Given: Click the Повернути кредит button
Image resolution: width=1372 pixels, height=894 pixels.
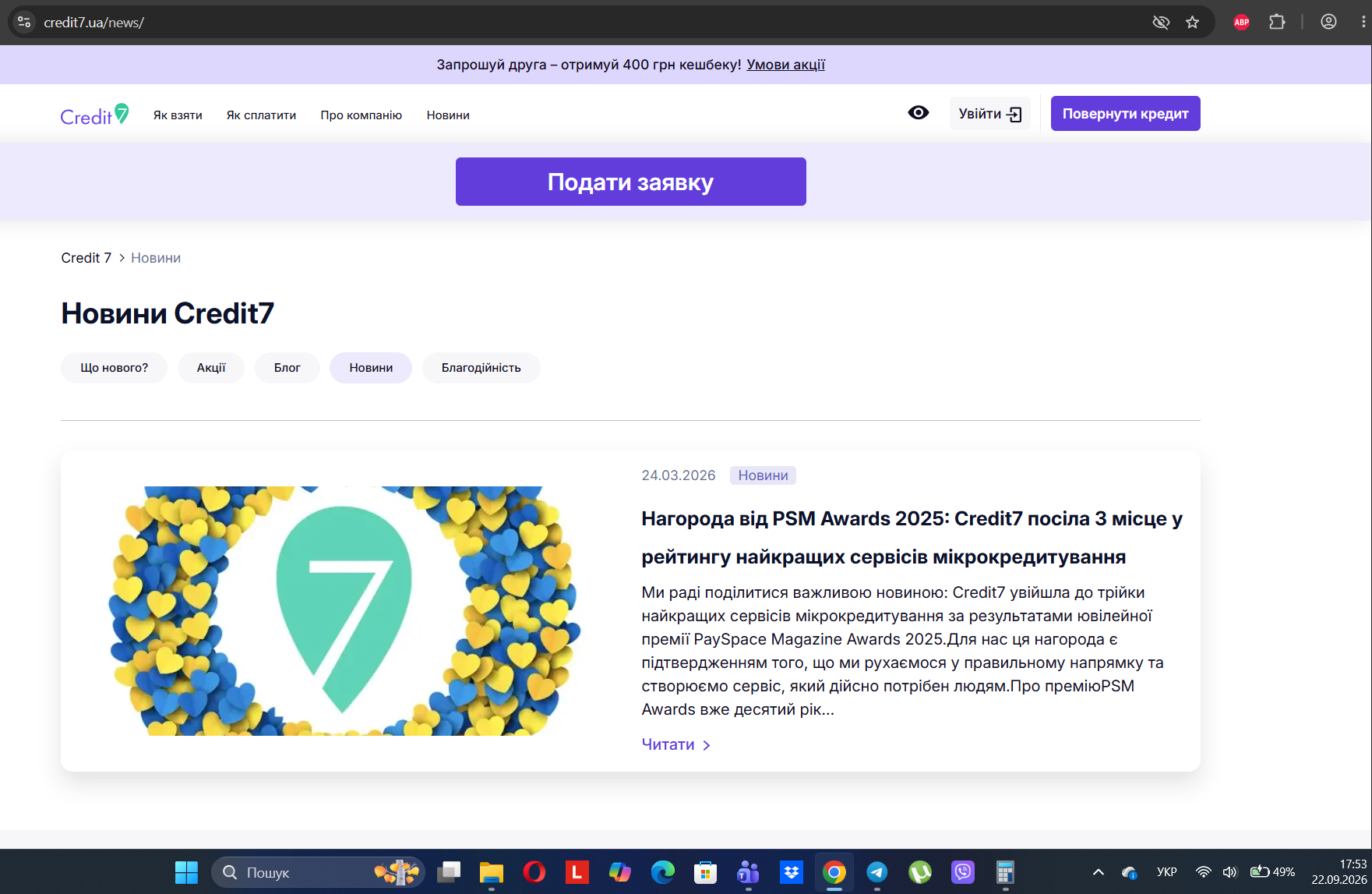Looking at the screenshot, I should (1126, 114).
